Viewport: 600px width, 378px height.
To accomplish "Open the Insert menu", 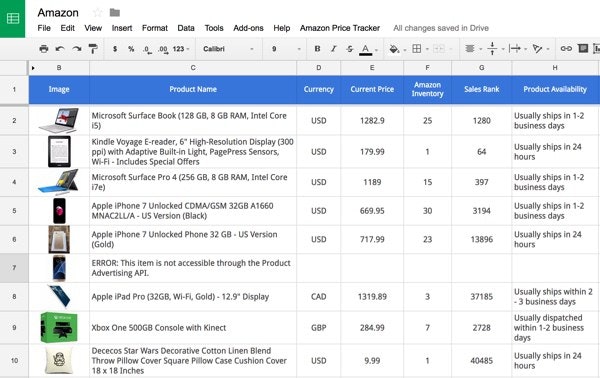I will tap(122, 28).
